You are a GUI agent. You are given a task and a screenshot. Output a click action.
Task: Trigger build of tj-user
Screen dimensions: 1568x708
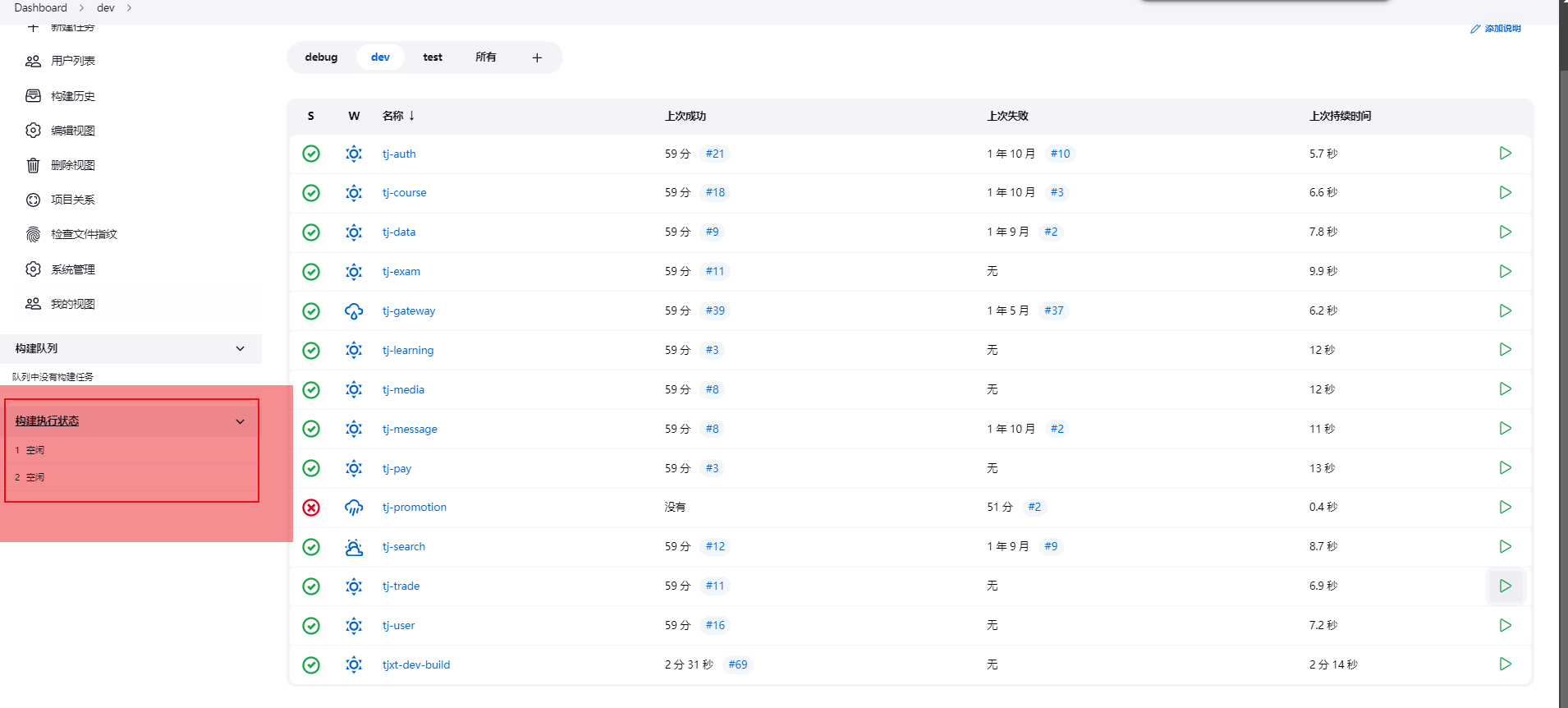point(1505,625)
